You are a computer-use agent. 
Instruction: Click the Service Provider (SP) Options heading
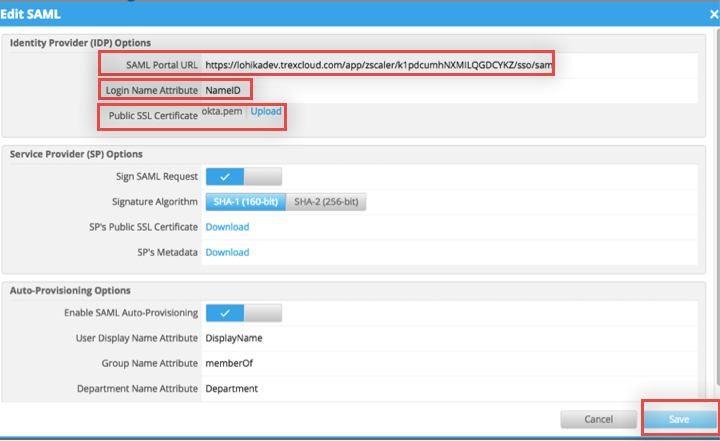pos(76,154)
